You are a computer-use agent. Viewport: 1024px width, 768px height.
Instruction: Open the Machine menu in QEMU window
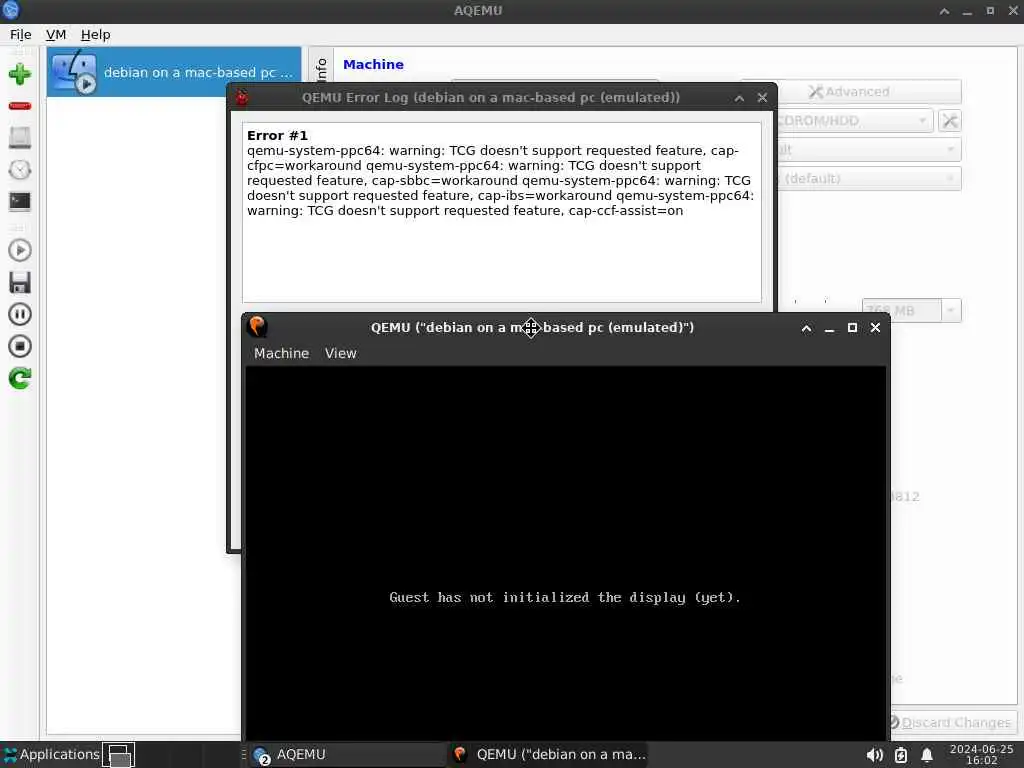281,353
